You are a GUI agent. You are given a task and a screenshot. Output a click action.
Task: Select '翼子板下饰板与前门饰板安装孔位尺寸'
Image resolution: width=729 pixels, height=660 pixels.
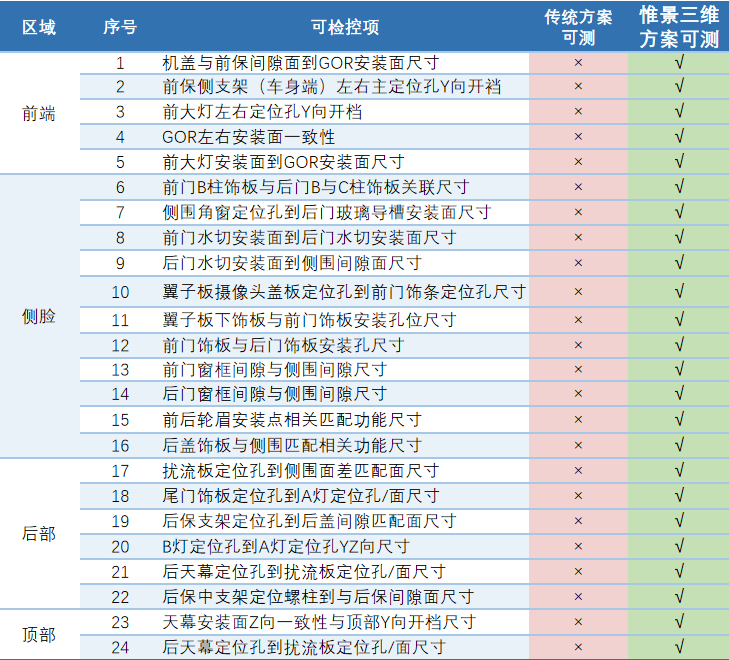309,320
